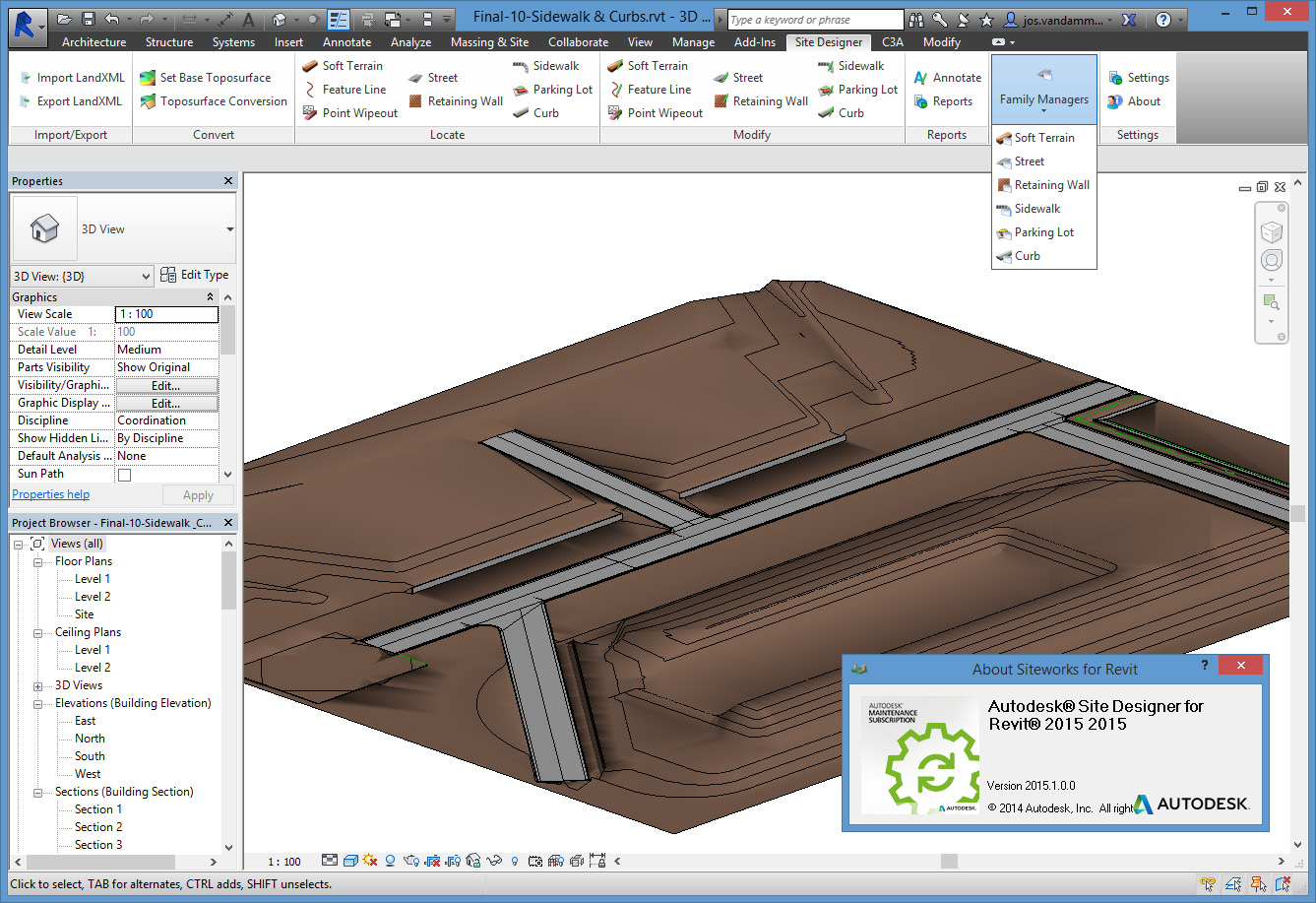Select Sidewalk in the Locate panel
Viewport: 1316px width, 903px height.
[545, 66]
